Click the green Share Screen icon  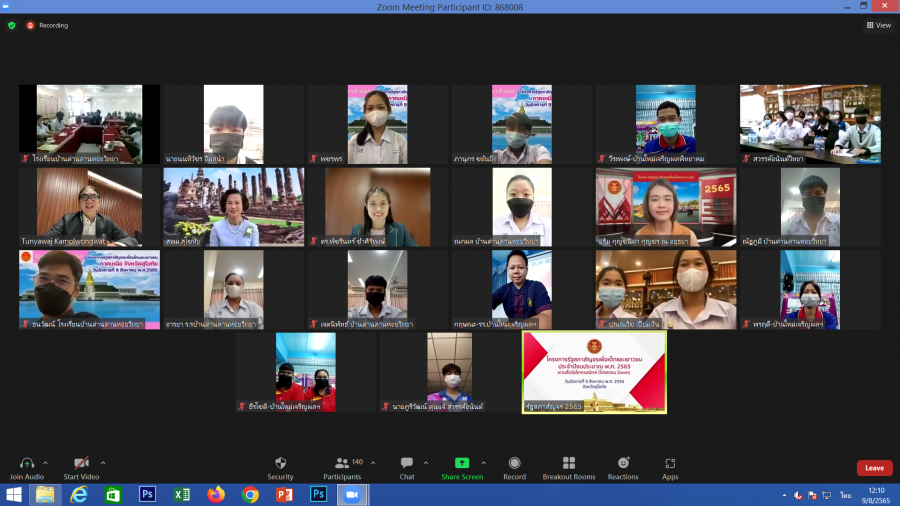coord(461,463)
